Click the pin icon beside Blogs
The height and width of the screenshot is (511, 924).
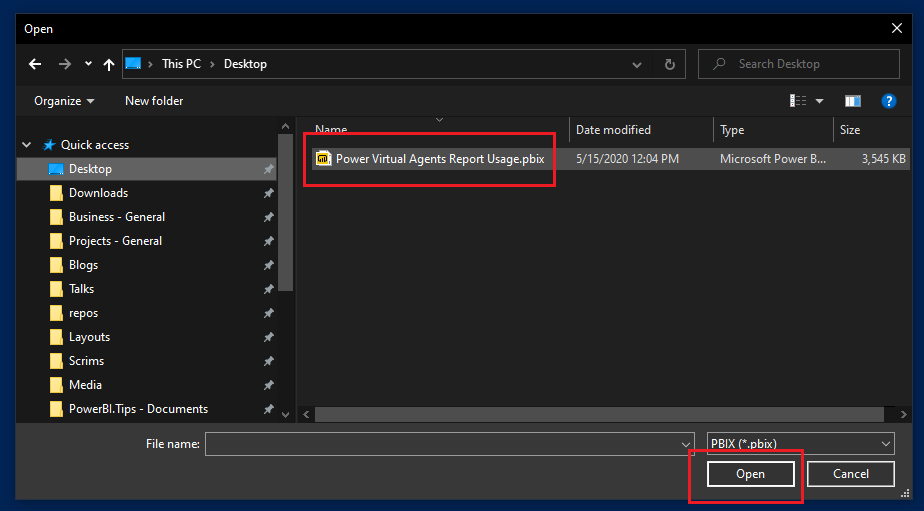pyautogui.click(x=269, y=265)
